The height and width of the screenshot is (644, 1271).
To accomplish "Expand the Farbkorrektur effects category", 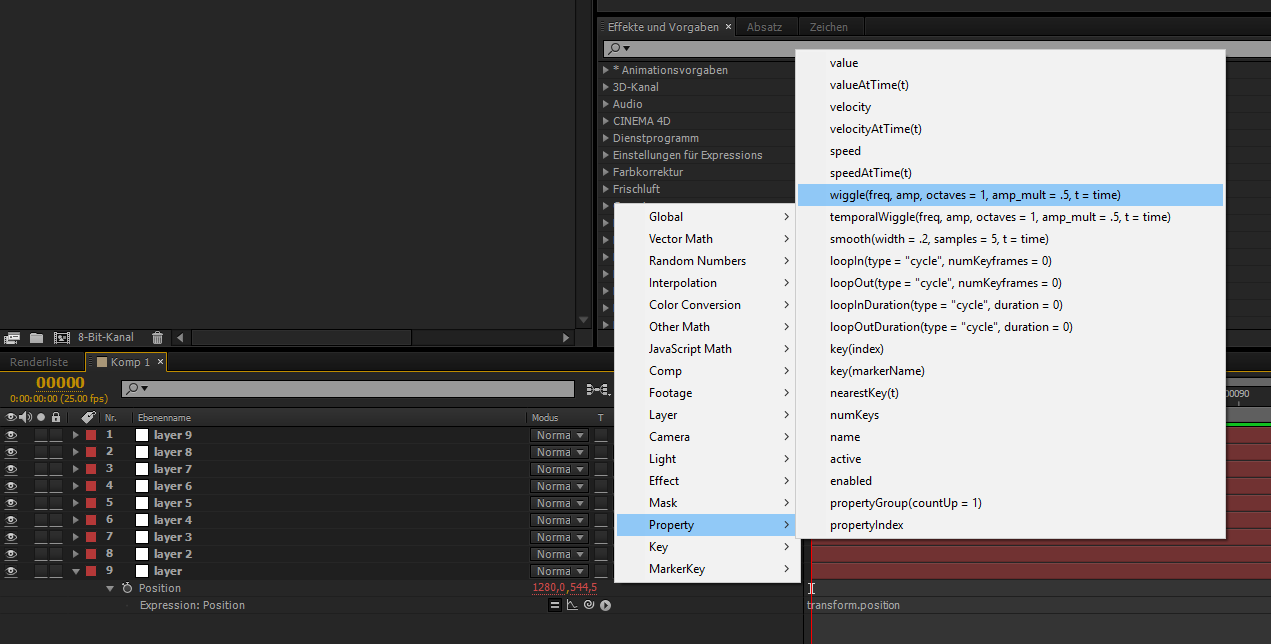I will pyautogui.click(x=606, y=172).
